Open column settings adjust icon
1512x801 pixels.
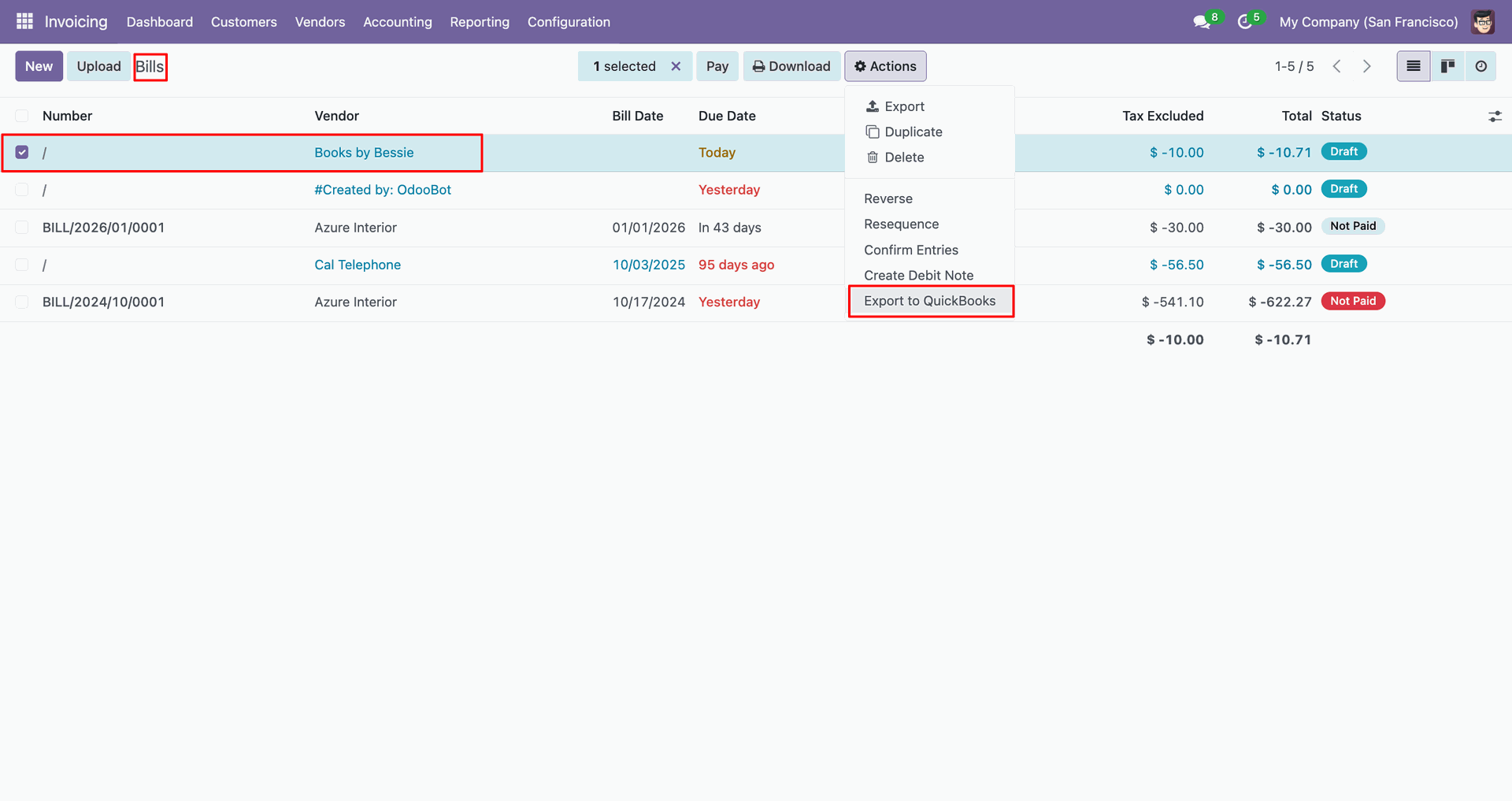coord(1495,117)
